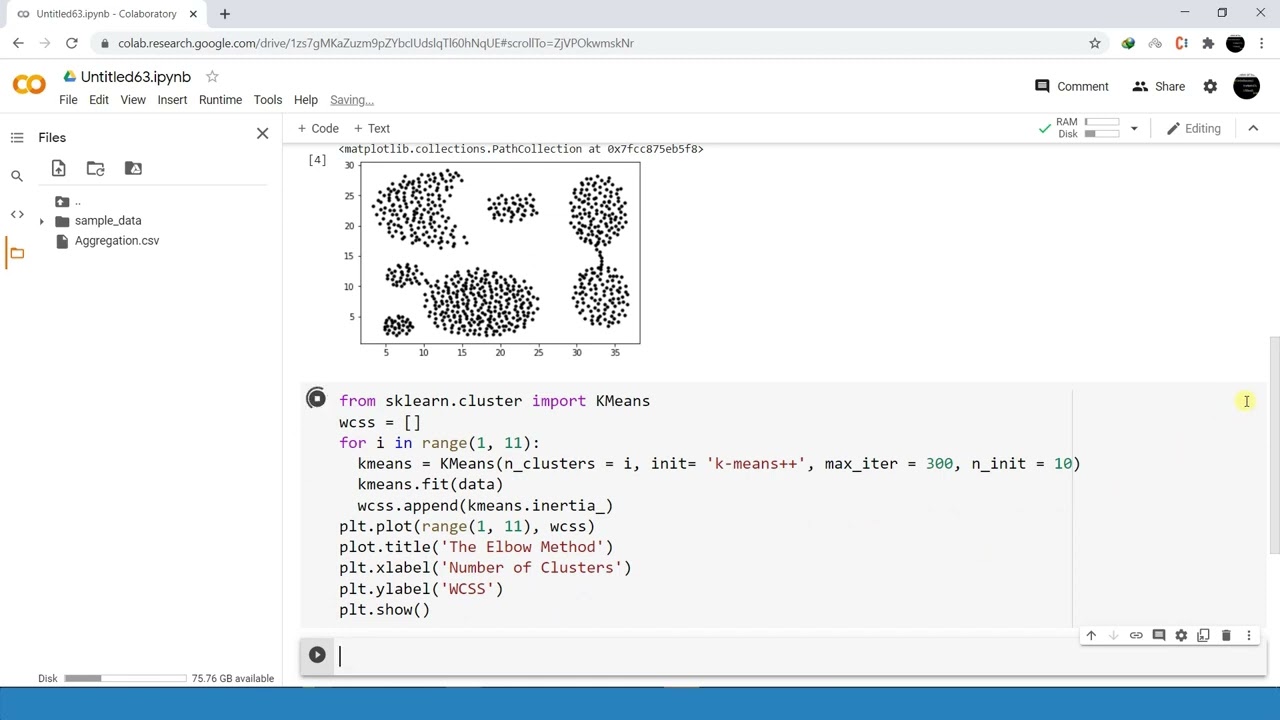Open a new browser tab

(225, 14)
